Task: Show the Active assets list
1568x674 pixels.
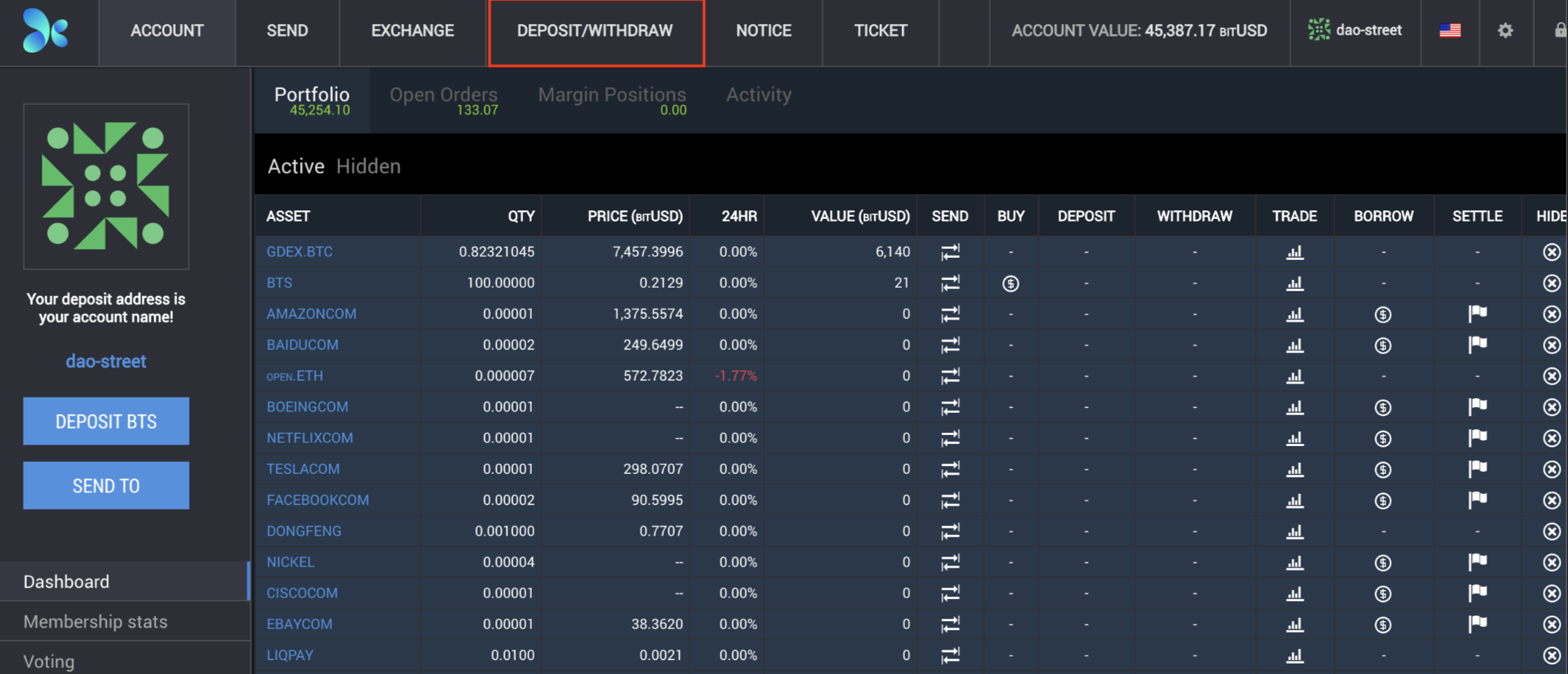Action: [x=297, y=166]
